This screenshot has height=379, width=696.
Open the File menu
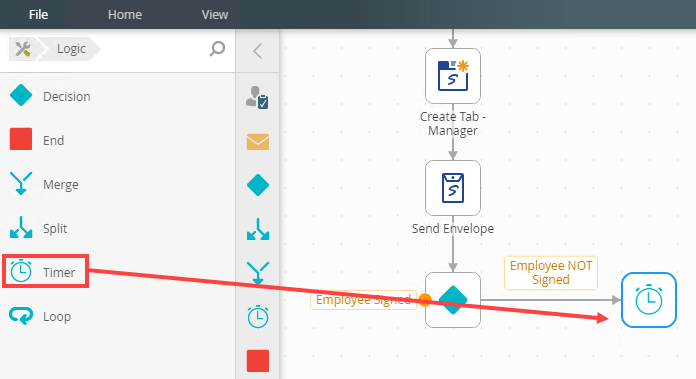pos(38,14)
